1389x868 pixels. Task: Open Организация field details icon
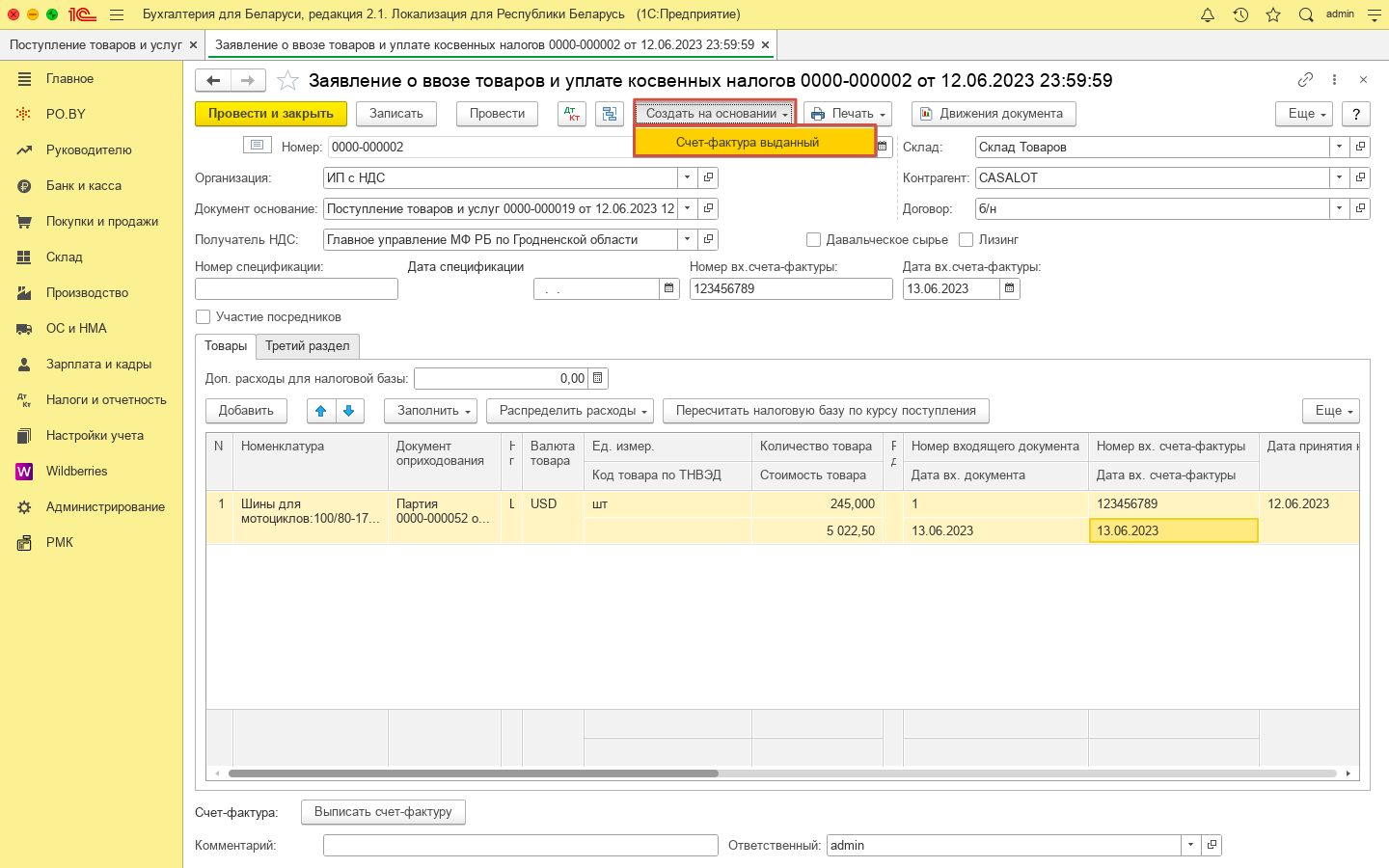point(708,177)
